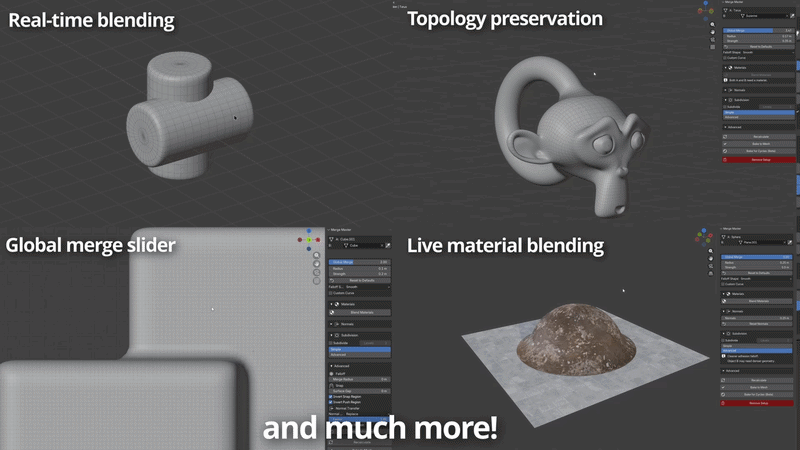800x450 pixels.
Task: Toggle the camera view icon in Live material blending viewport
Action: 711,266
